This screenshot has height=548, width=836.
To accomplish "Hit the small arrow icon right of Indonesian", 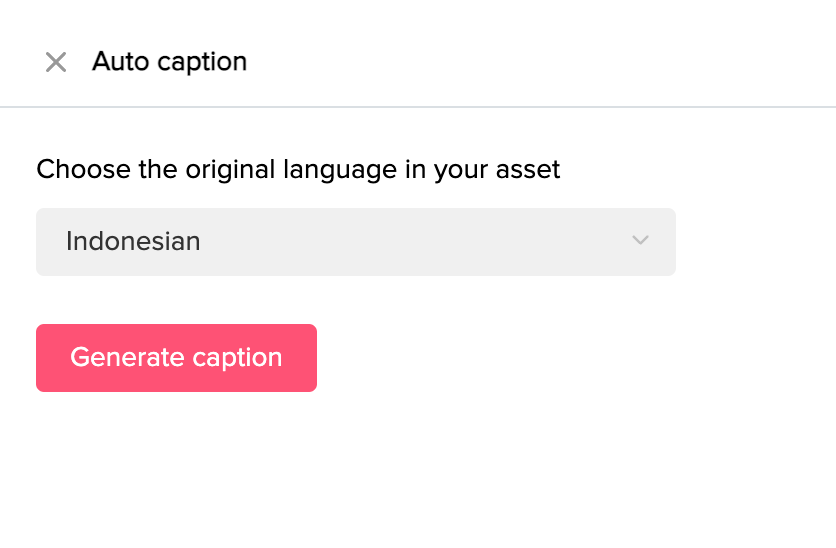I will pos(641,241).
